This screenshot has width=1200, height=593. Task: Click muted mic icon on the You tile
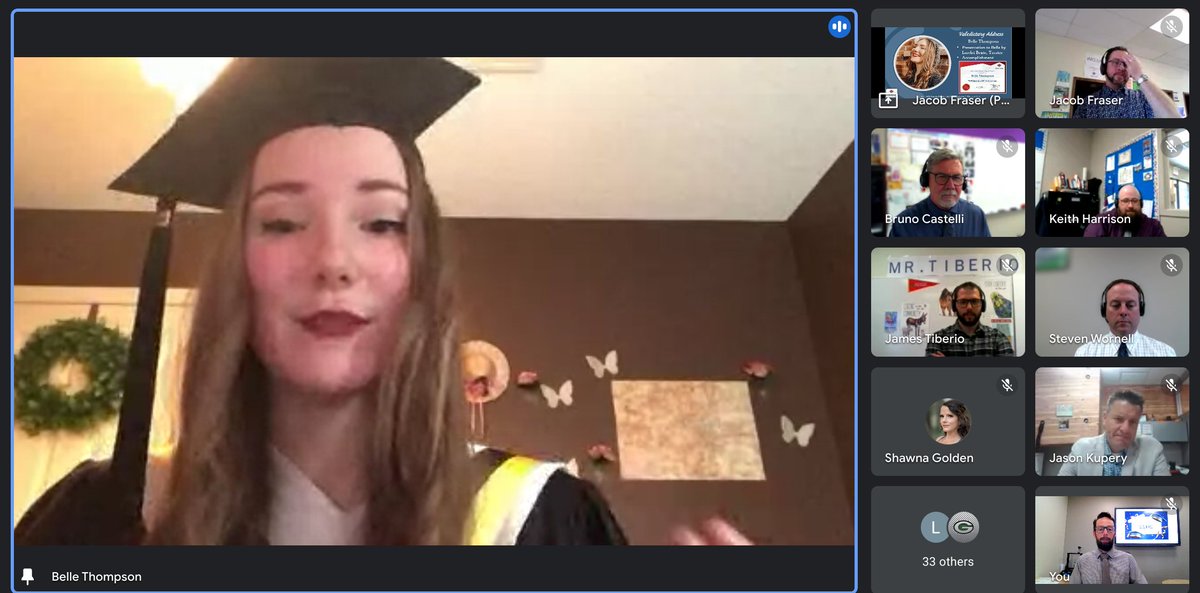(1171, 503)
